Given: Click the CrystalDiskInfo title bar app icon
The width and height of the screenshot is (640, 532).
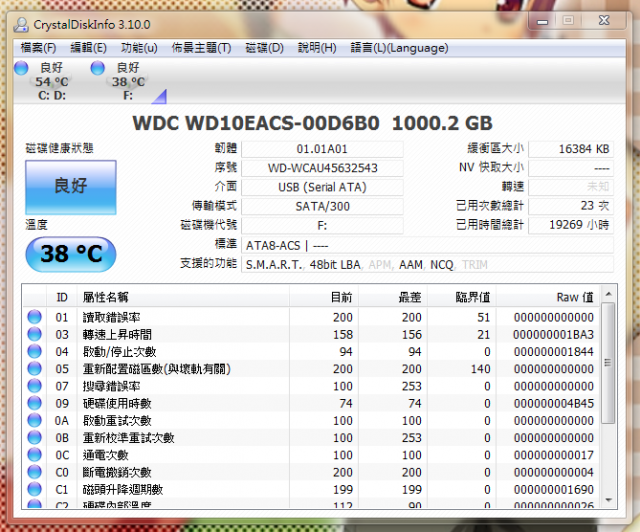Looking at the screenshot, I should point(20,24).
